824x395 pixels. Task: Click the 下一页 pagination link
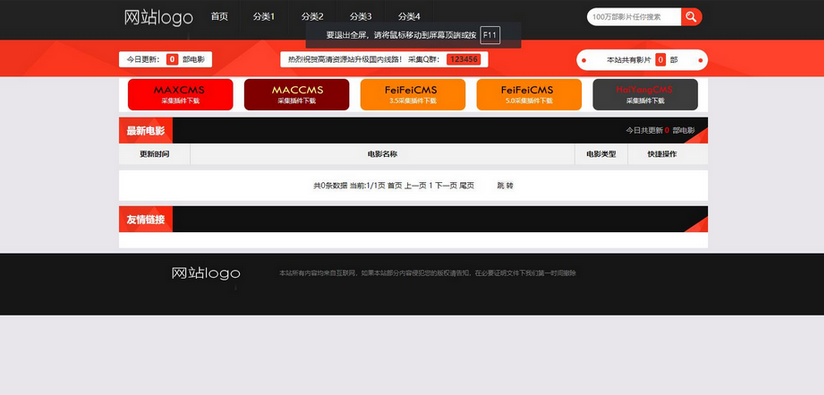[x=446, y=185]
